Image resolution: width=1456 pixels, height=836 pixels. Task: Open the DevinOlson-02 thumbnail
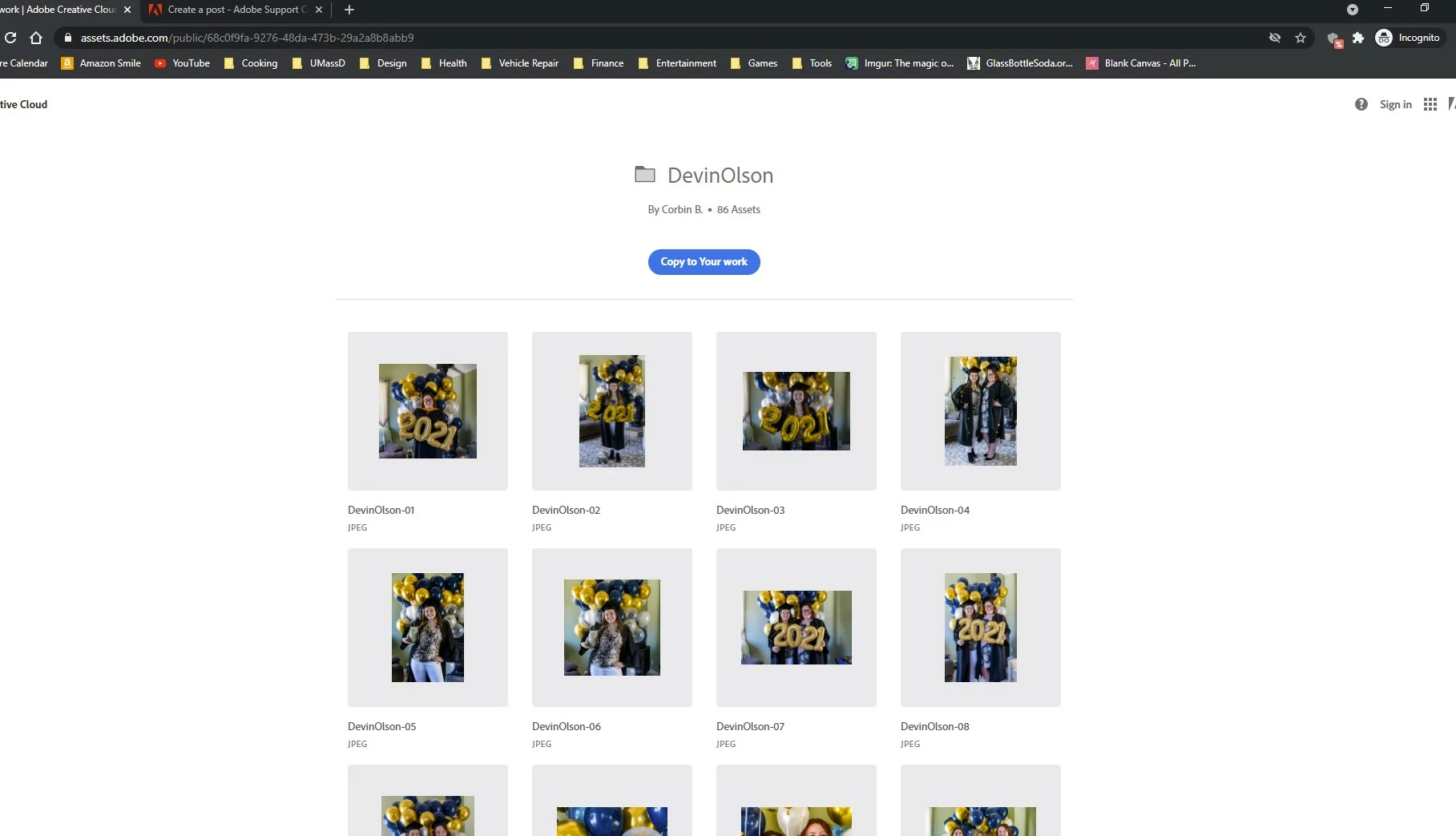(x=611, y=411)
